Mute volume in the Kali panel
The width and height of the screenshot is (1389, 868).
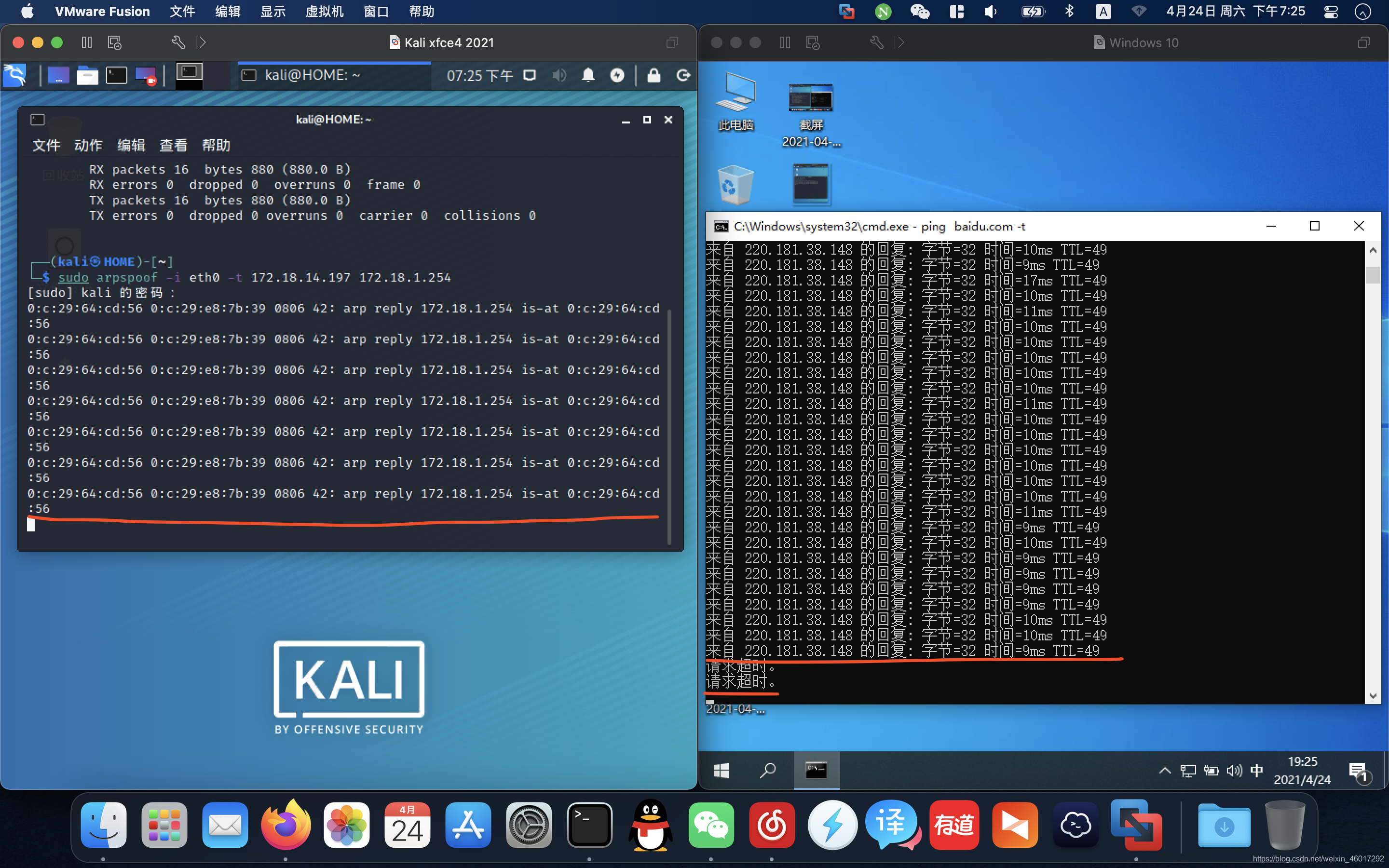559,75
